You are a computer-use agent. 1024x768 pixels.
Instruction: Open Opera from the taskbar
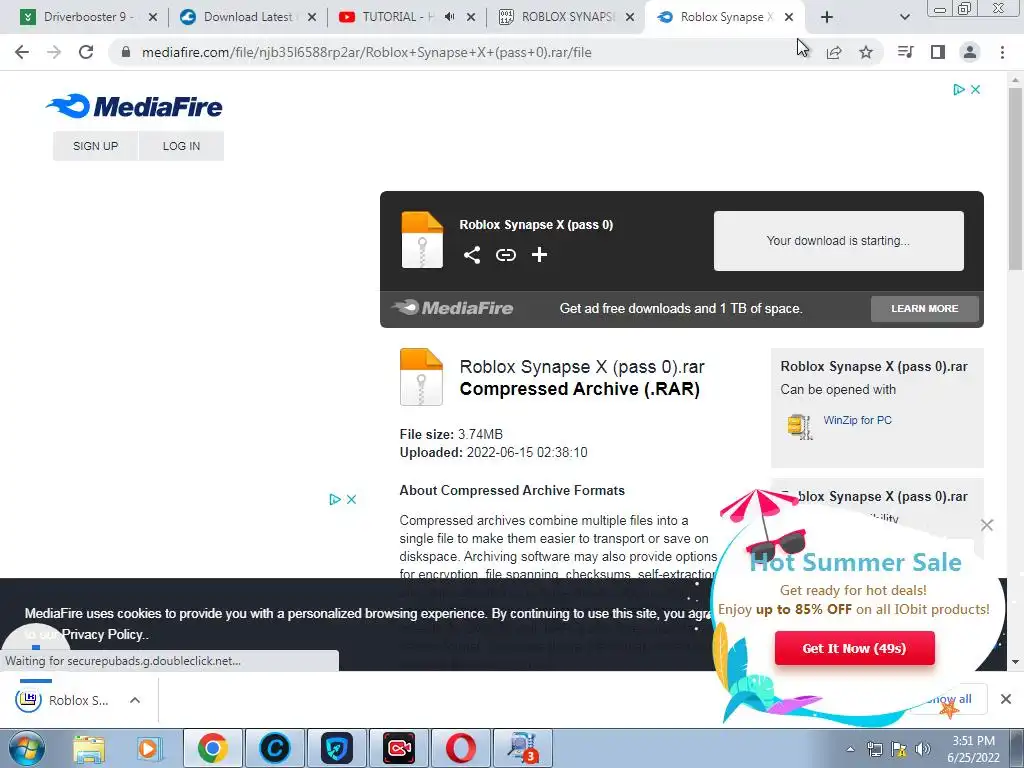460,748
